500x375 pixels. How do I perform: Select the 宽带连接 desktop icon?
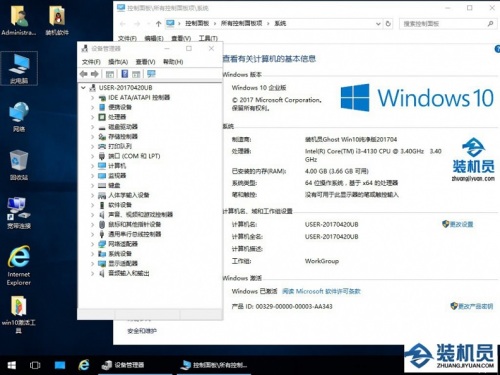click(19, 213)
